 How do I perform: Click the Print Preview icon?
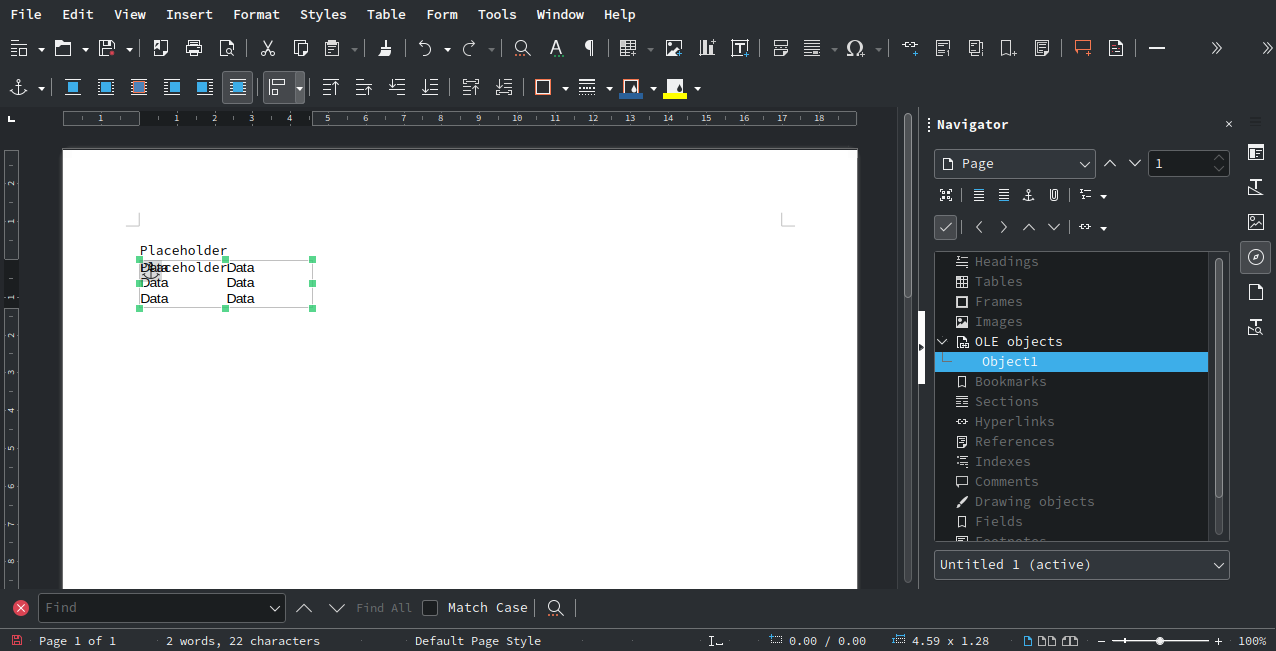[227, 48]
